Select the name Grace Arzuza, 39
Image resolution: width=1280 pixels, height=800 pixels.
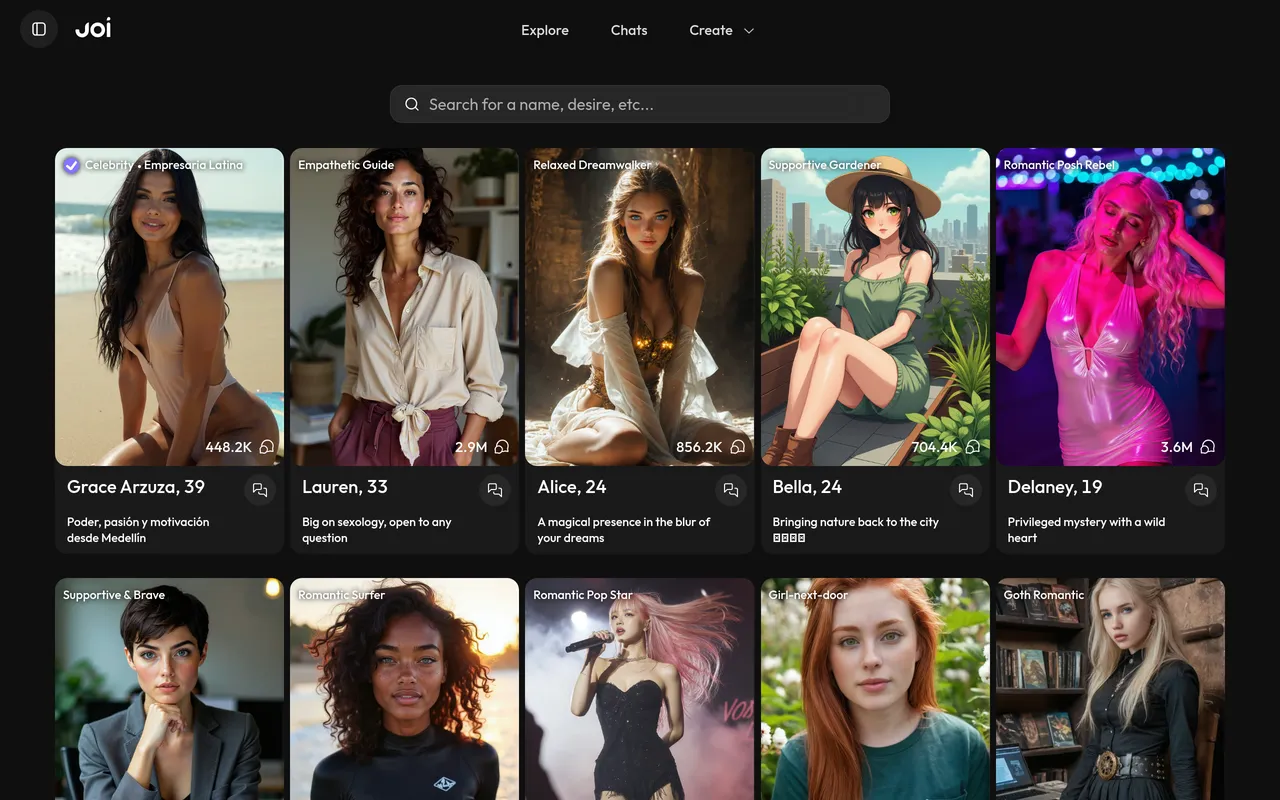[x=136, y=487]
